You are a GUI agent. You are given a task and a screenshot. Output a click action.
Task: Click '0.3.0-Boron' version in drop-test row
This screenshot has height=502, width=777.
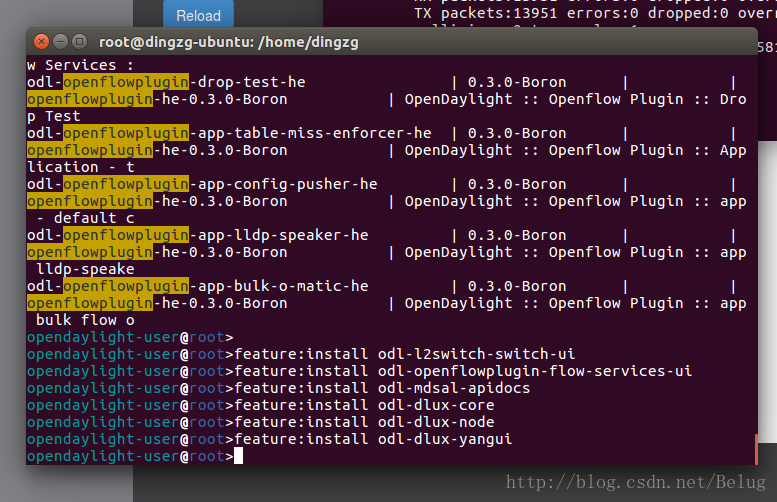tap(517, 82)
